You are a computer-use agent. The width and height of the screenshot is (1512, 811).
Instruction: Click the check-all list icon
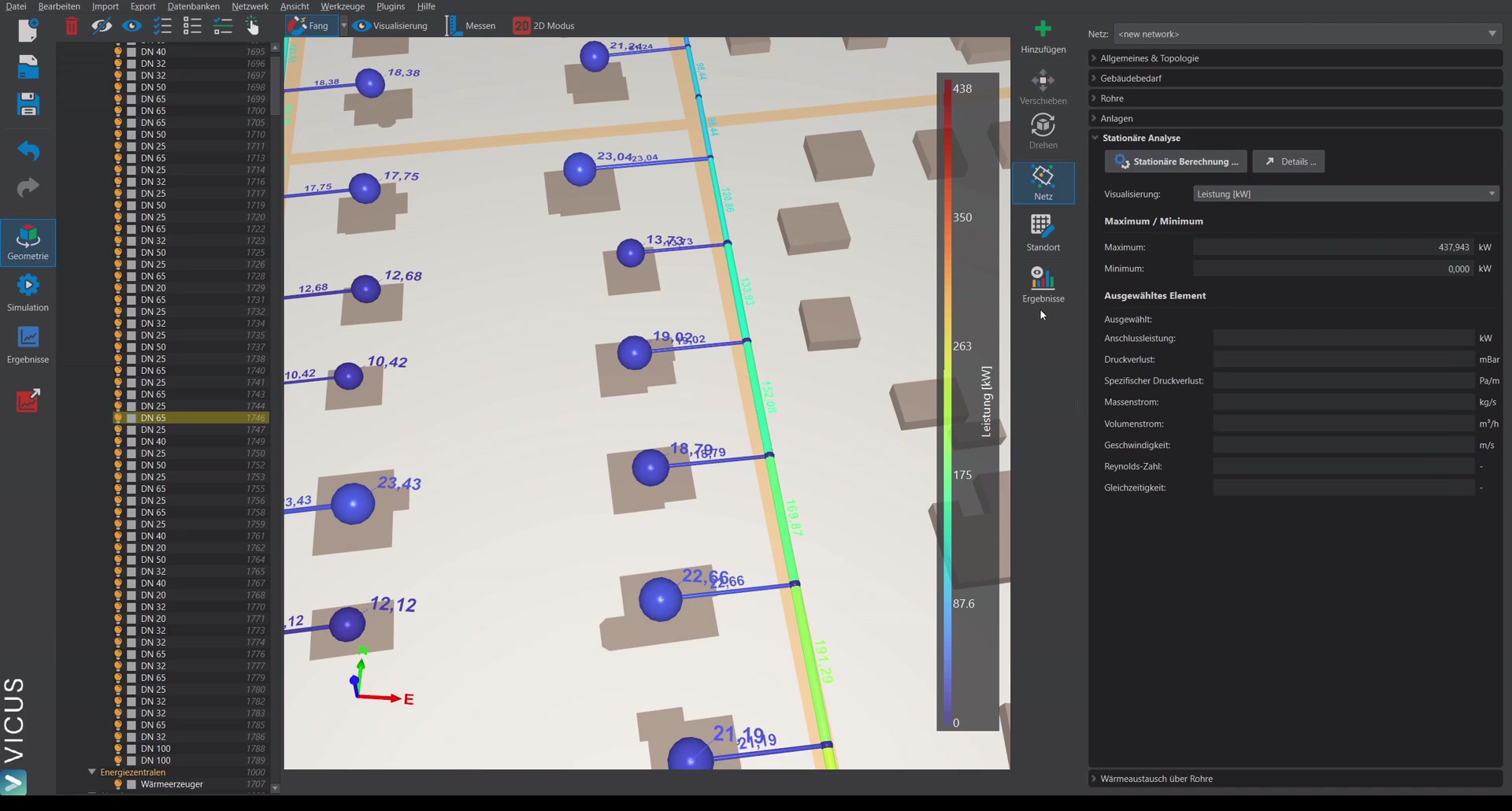162,26
